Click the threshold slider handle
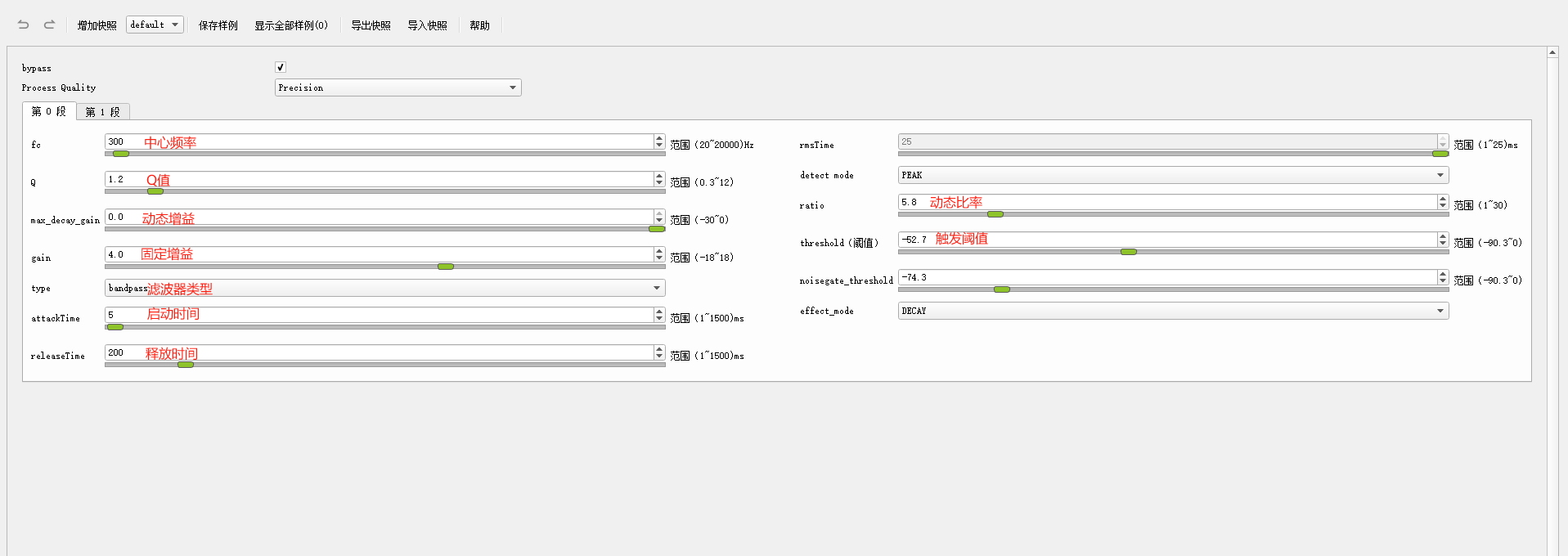1568x556 pixels. pos(1129,252)
